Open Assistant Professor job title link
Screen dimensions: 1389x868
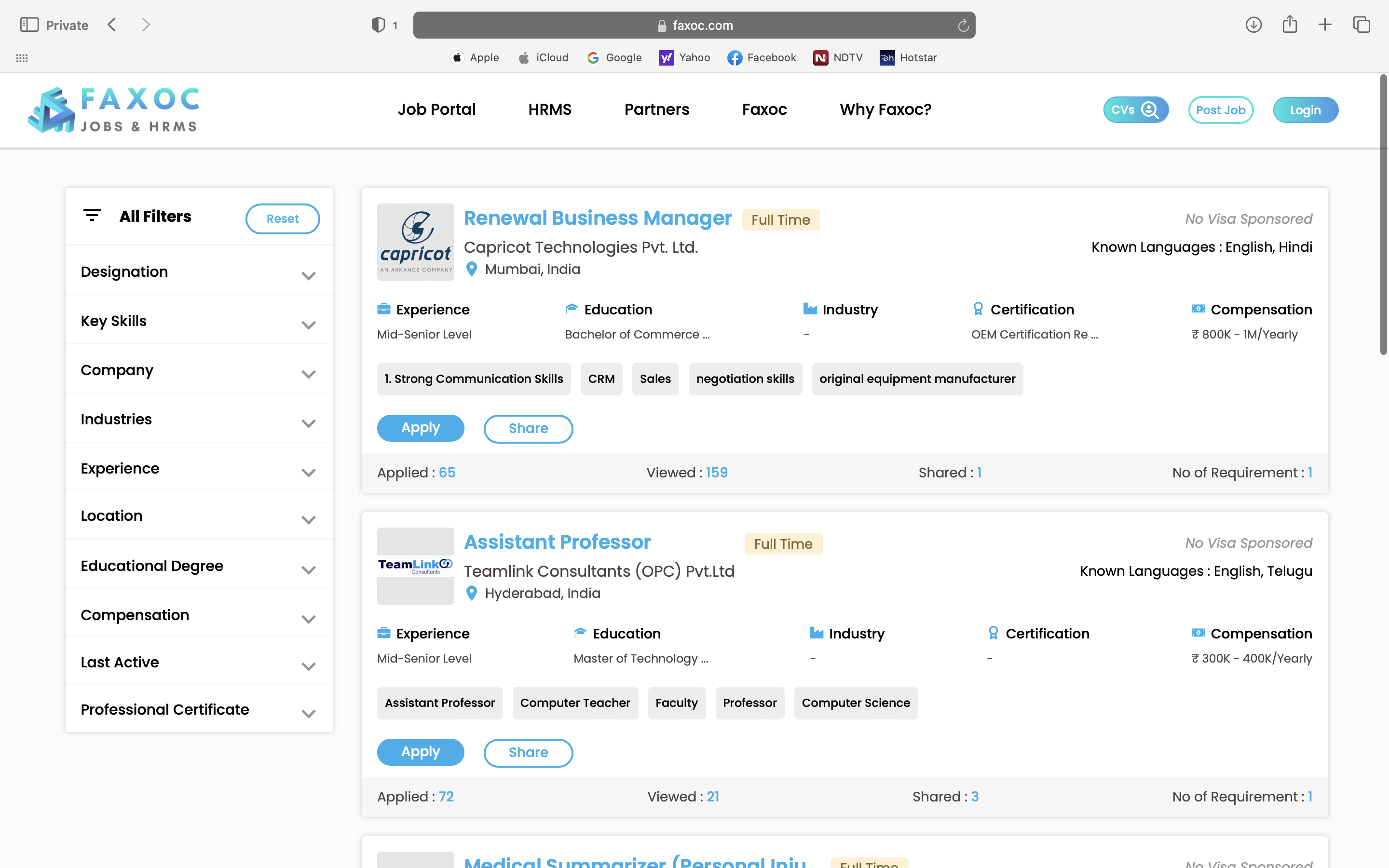point(557,542)
